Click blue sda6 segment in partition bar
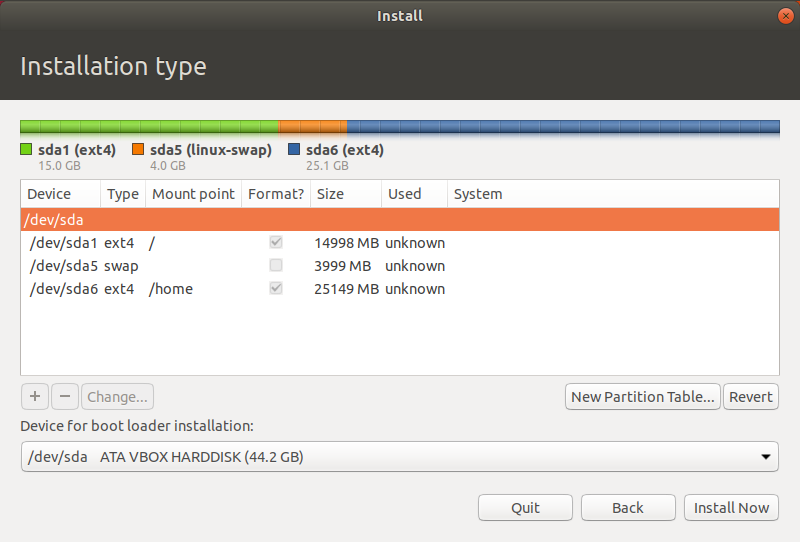This screenshot has width=800, height=542. 563,127
